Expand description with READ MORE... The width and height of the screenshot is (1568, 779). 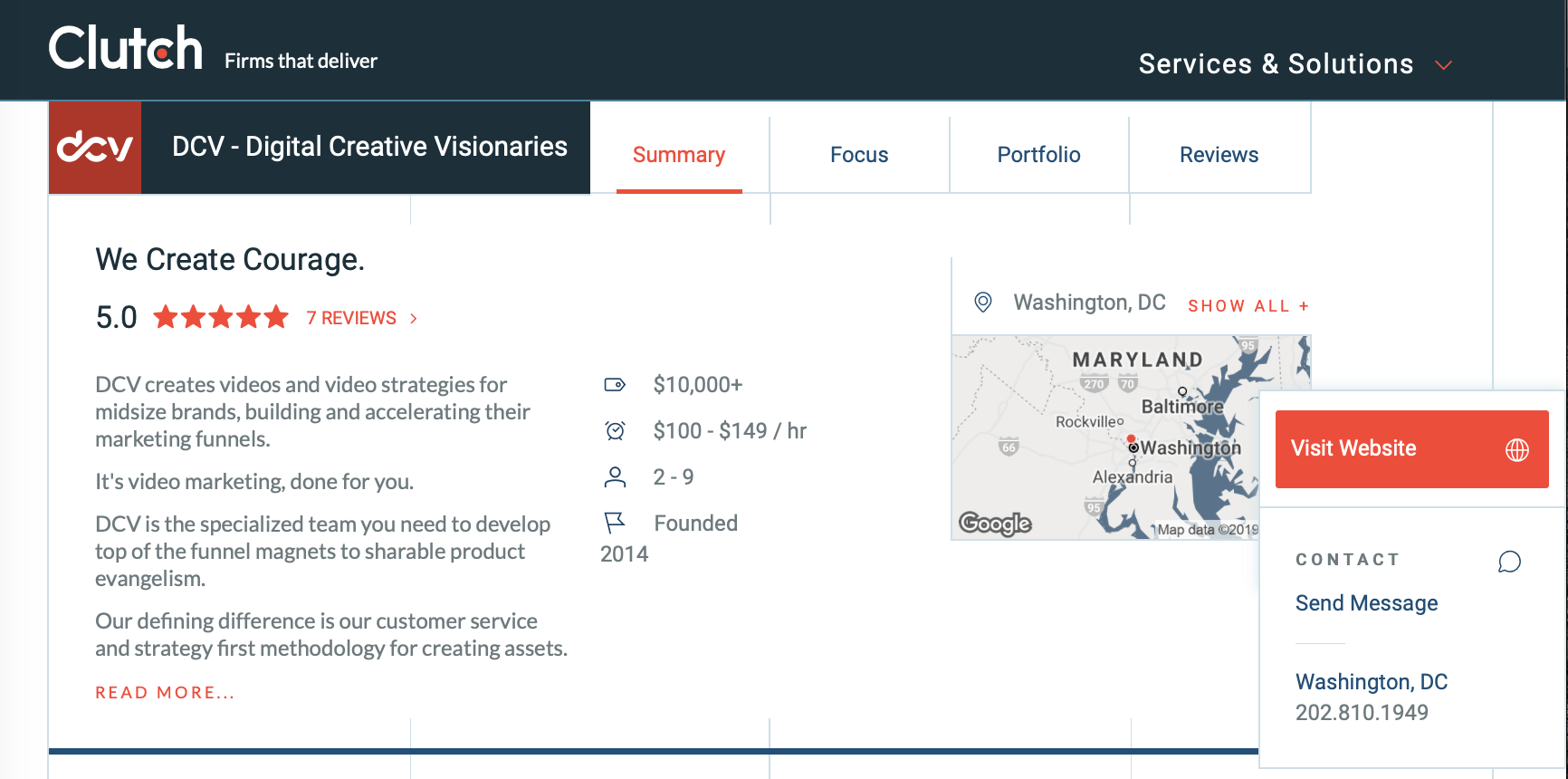click(x=165, y=693)
